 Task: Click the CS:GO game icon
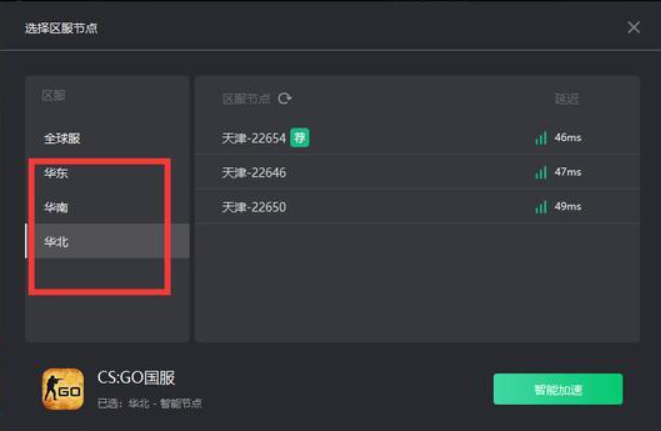pyautogui.click(x=63, y=389)
